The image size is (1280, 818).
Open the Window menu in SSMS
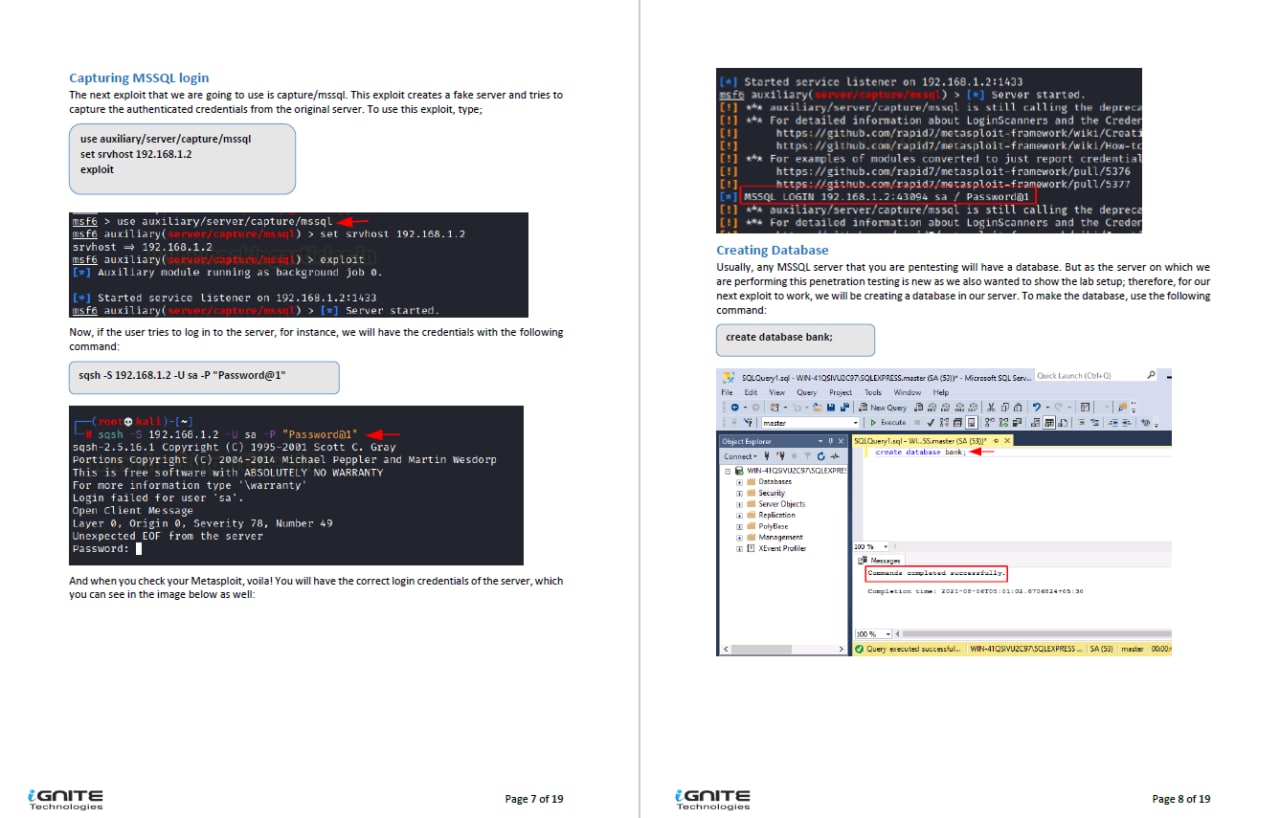(x=907, y=392)
